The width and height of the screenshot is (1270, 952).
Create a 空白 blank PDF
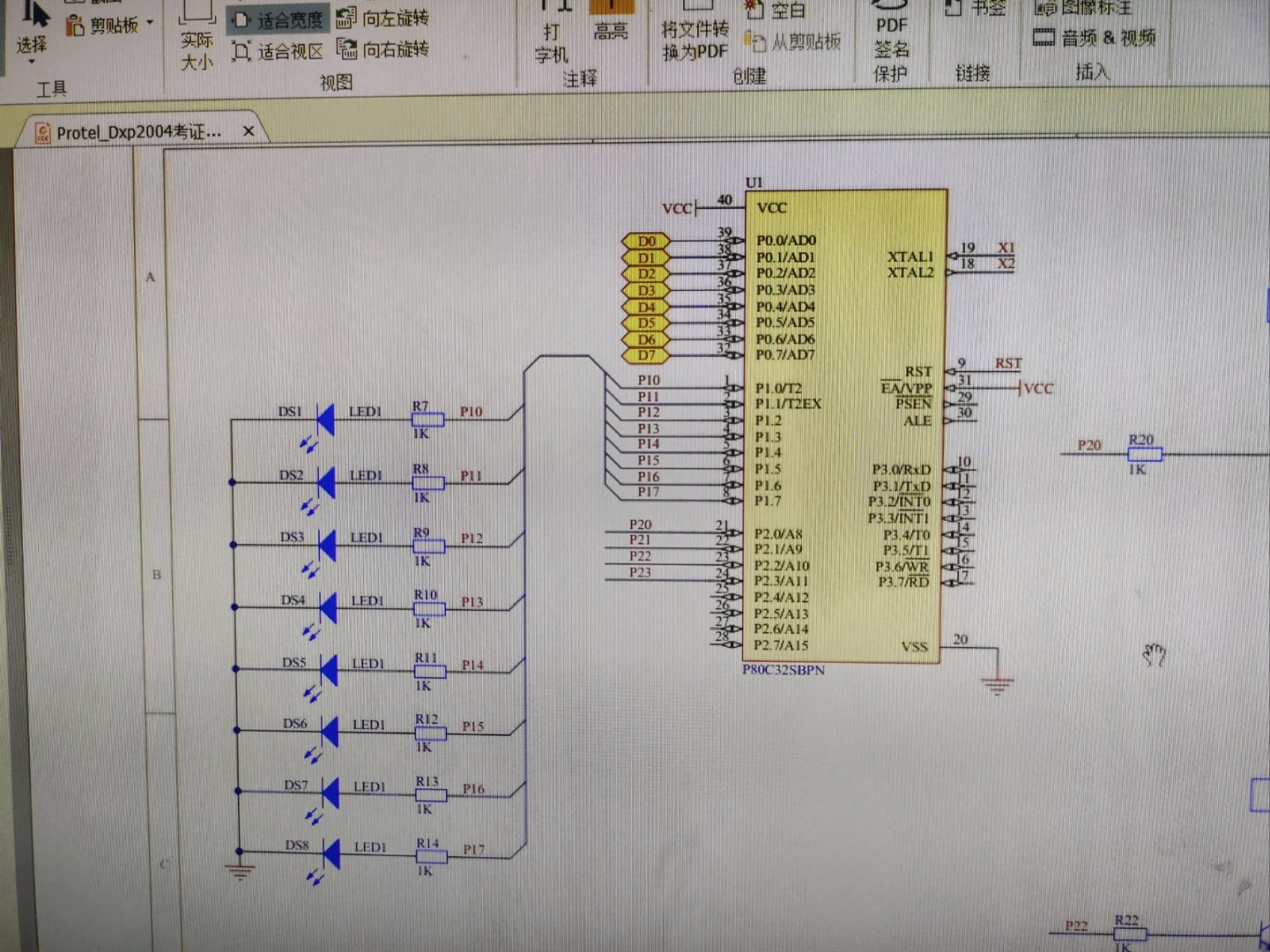click(776, 10)
